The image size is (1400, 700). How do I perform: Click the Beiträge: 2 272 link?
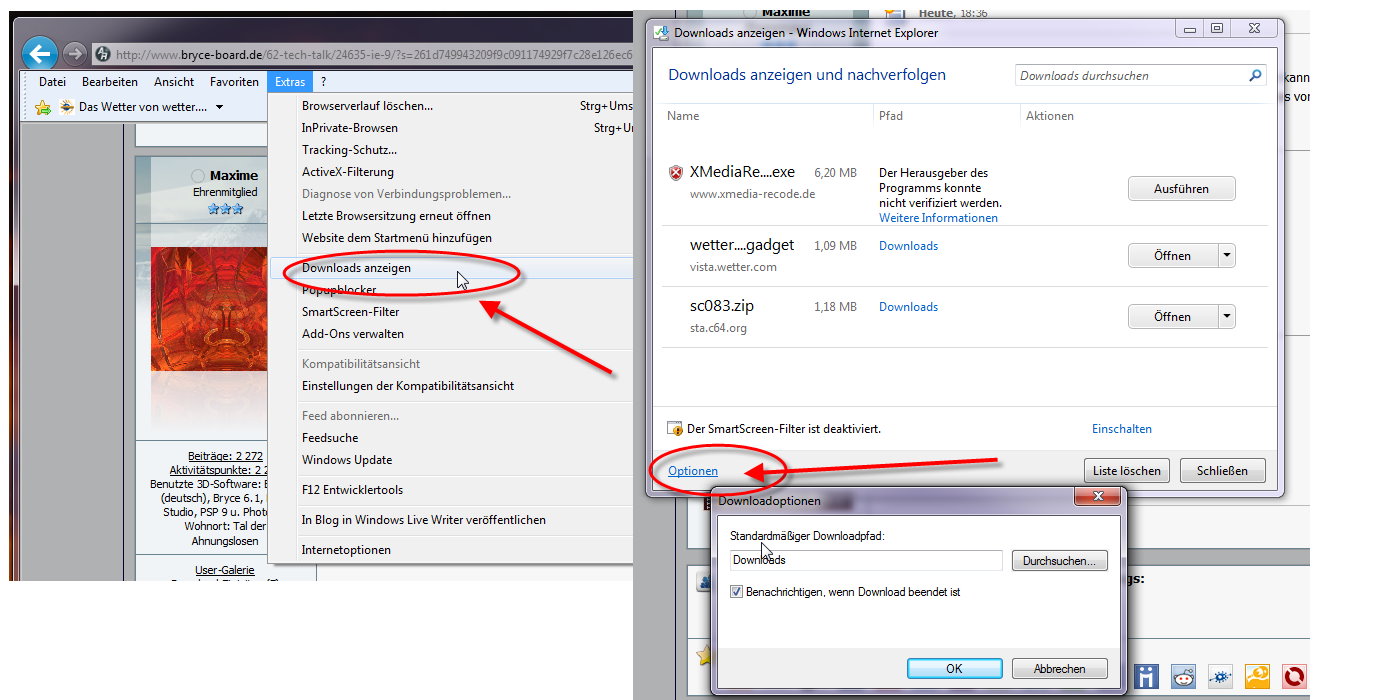tap(225, 456)
